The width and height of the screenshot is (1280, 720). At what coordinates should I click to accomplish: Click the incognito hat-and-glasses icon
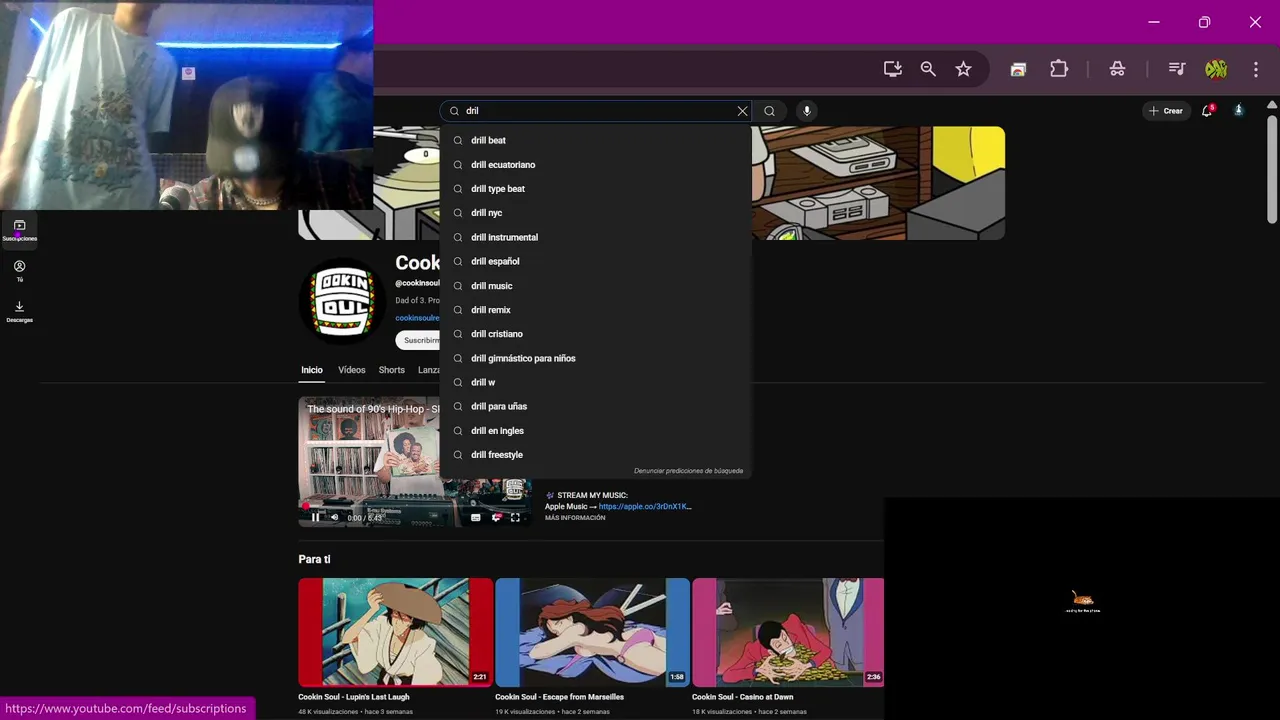pos(1117,69)
